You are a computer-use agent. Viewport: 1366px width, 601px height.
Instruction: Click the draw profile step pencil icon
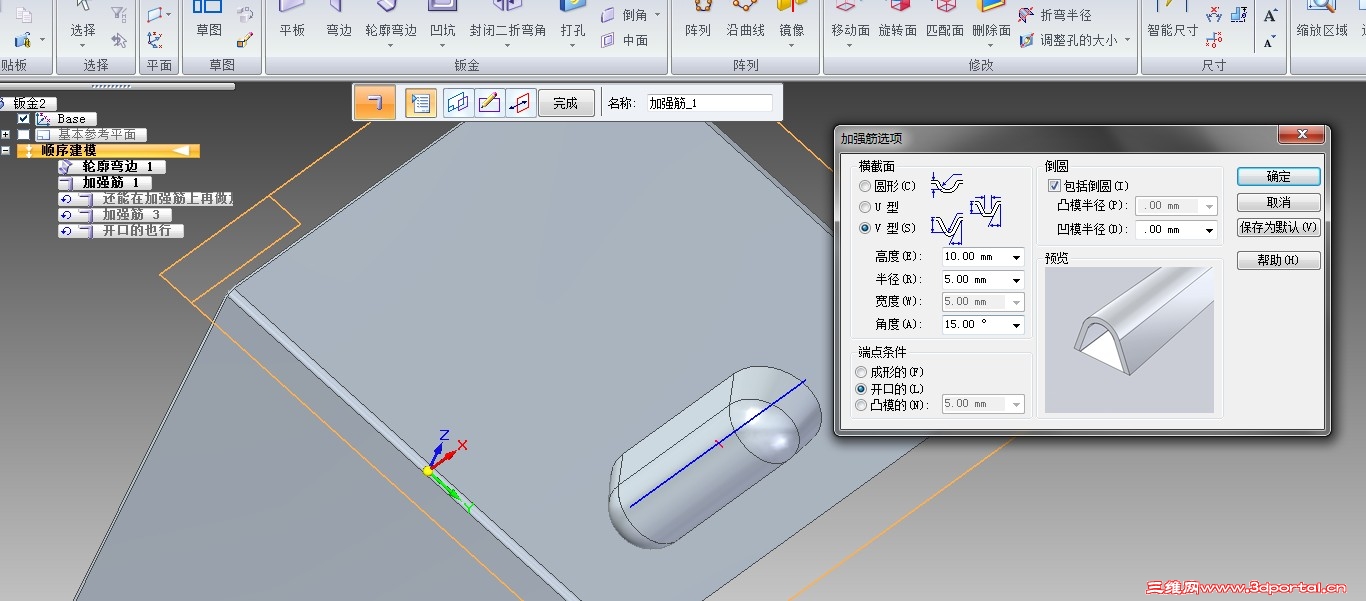(490, 103)
